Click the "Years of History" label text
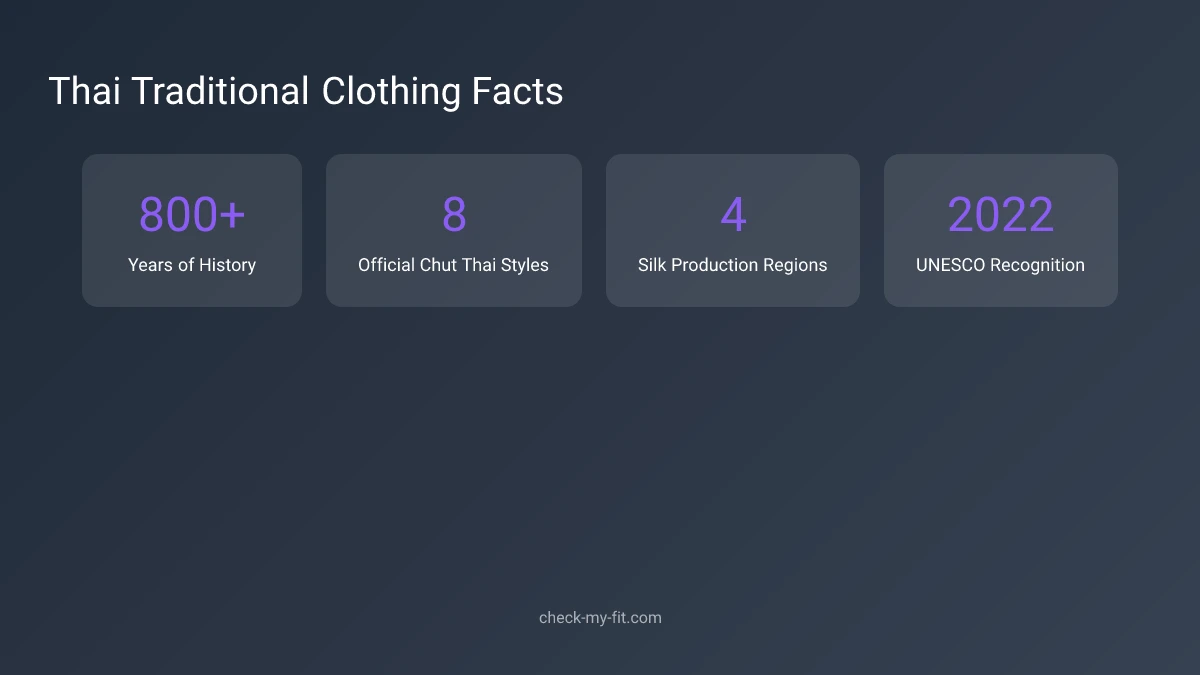Screen dimensions: 1200x675 click(x=192, y=265)
